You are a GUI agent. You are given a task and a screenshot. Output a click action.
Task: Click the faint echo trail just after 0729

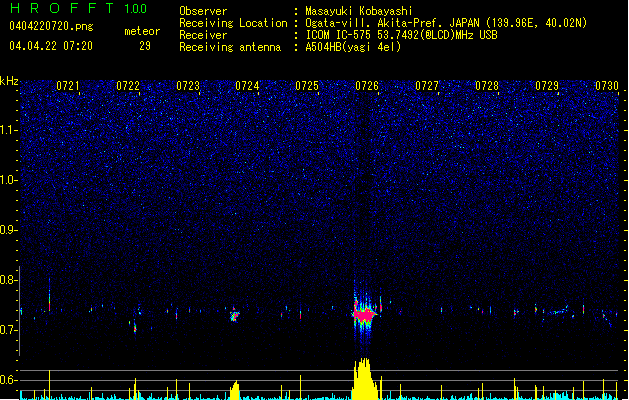(558, 311)
